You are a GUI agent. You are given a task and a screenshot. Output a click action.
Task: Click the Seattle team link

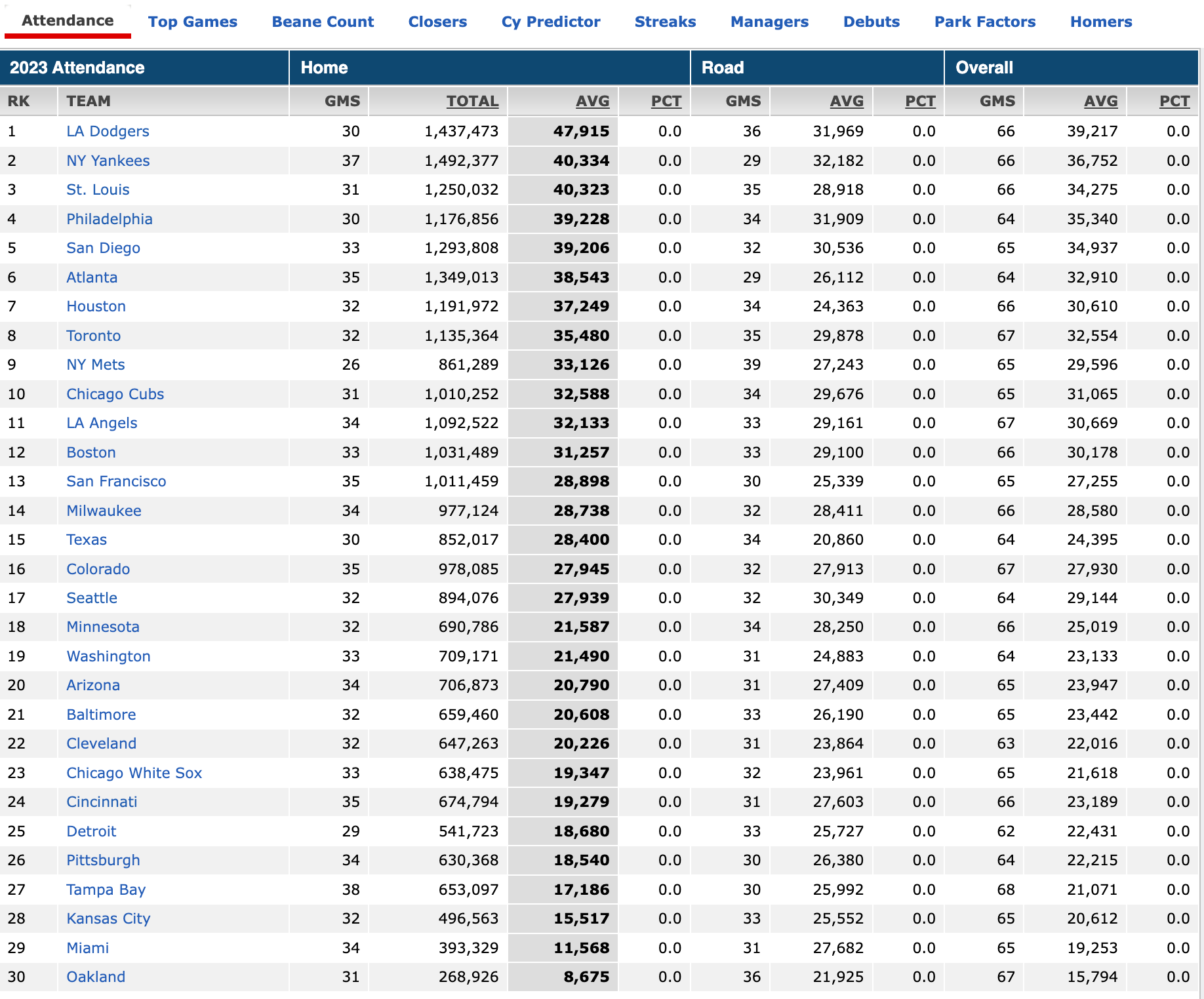point(92,598)
